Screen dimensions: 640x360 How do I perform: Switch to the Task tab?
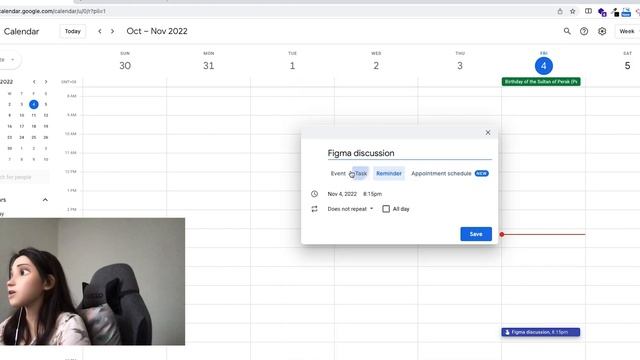pyautogui.click(x=361, y=173)
